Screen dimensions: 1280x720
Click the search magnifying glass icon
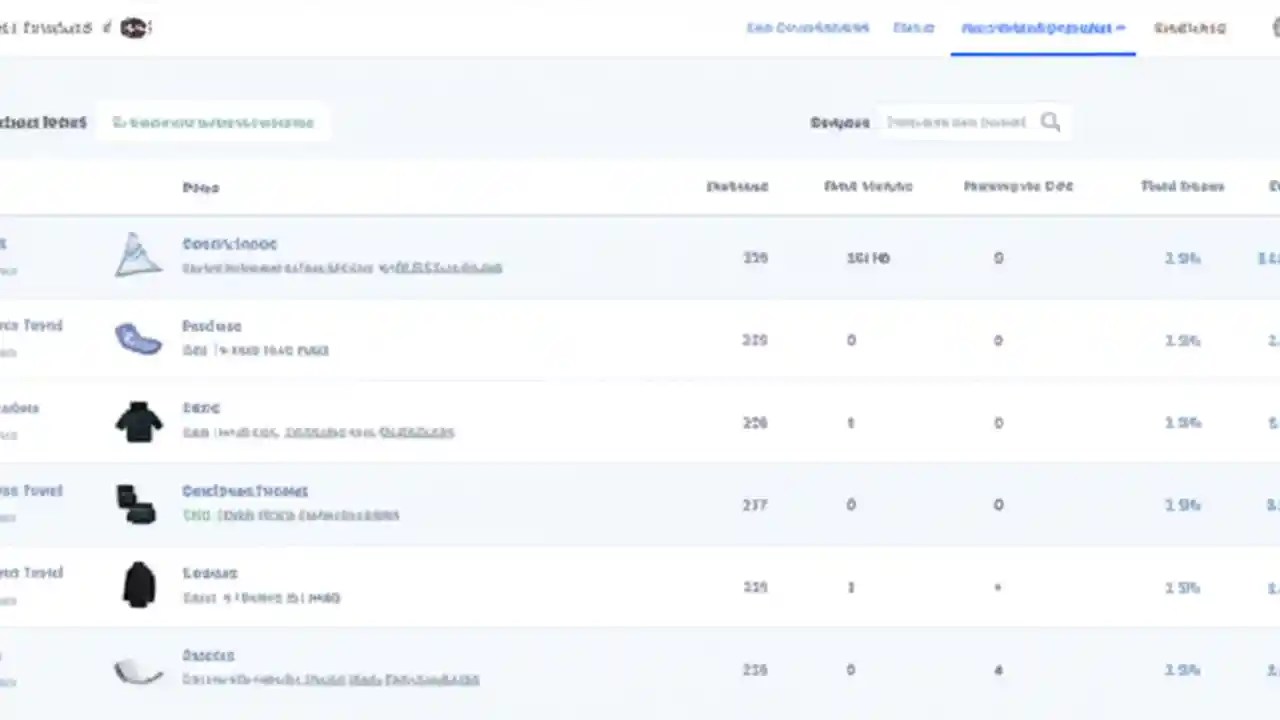tap(1050, 122)
